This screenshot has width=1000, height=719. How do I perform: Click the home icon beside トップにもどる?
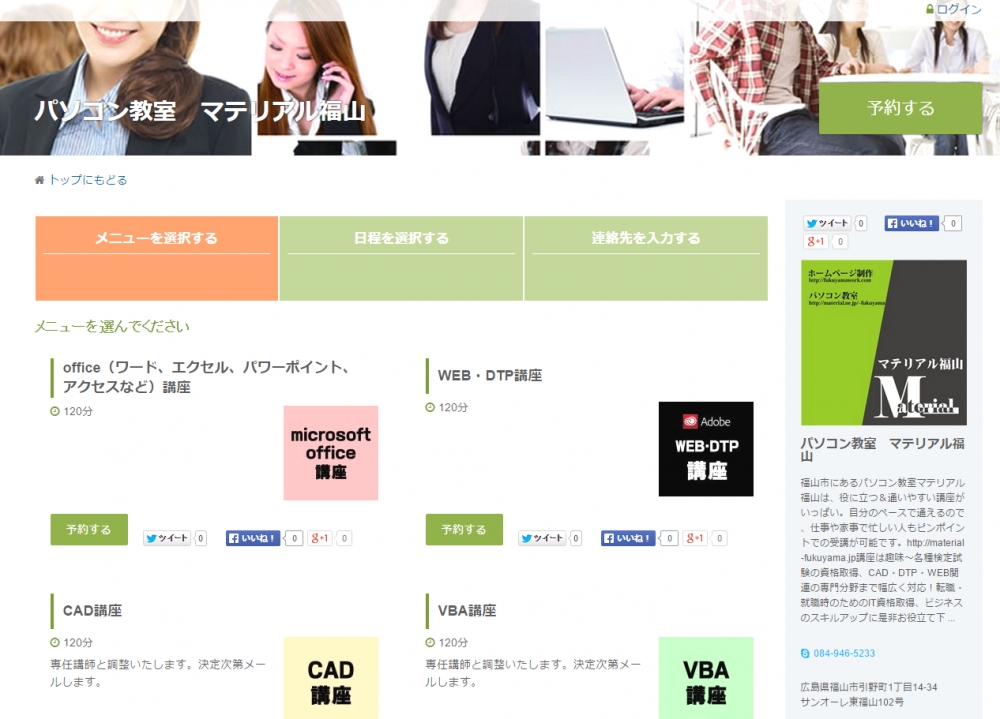click(40, 180)
